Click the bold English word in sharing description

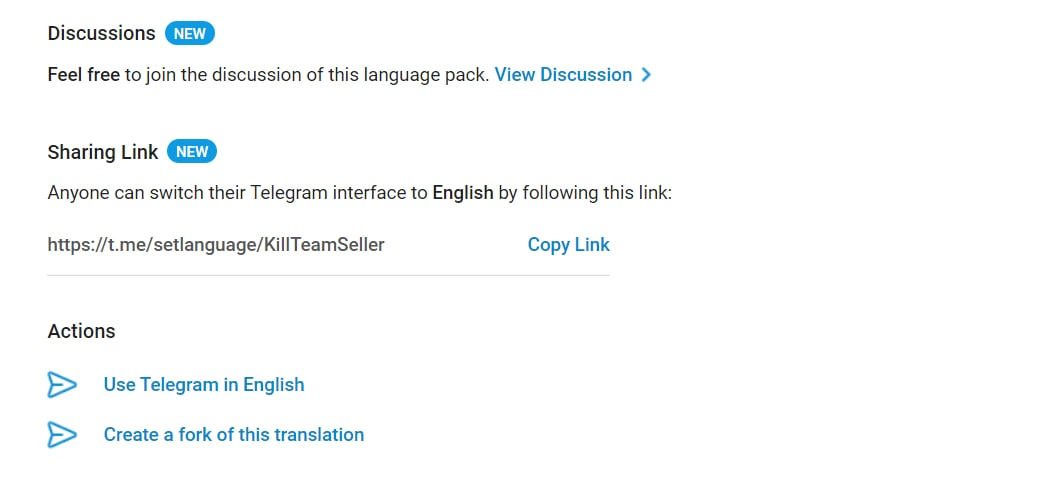click(462, 193)
